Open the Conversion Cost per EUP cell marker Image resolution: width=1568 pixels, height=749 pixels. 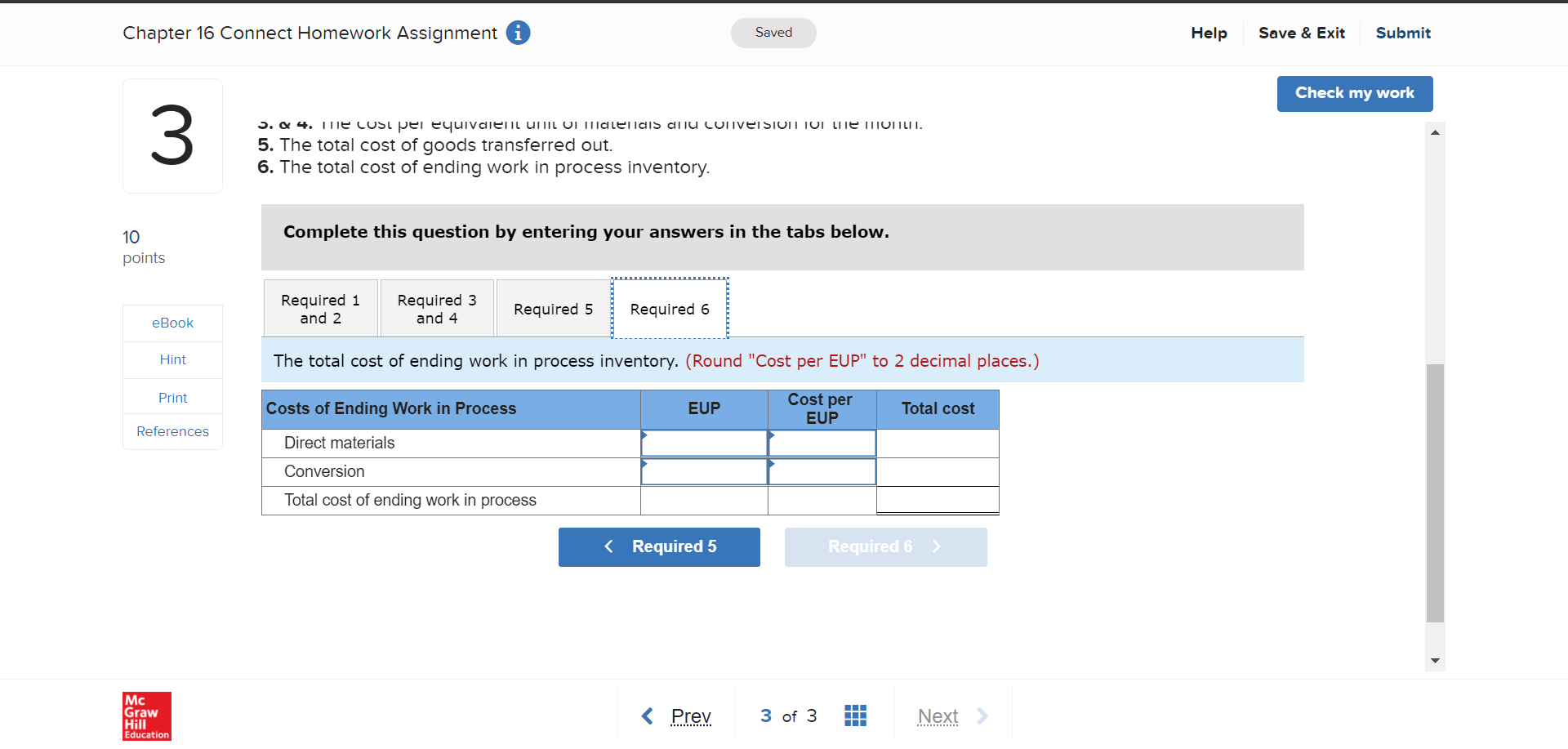(x=770, y=466)
